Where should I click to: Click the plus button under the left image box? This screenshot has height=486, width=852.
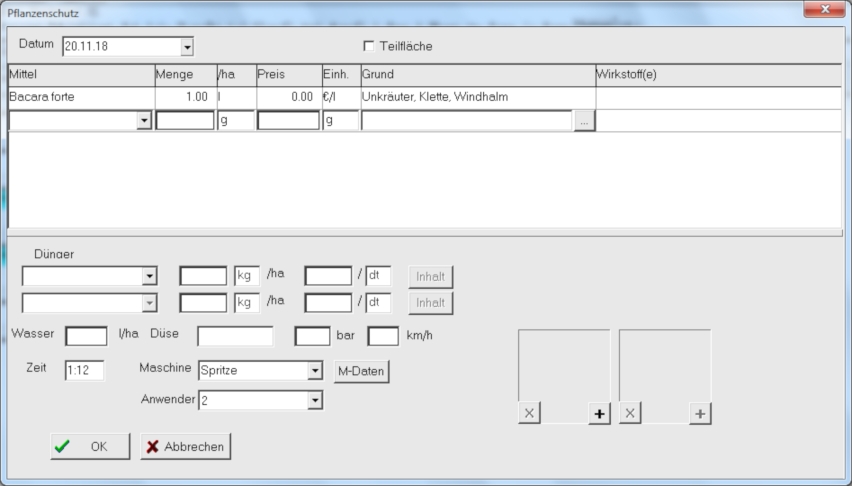pyautogui.click(x=599, y=414)
